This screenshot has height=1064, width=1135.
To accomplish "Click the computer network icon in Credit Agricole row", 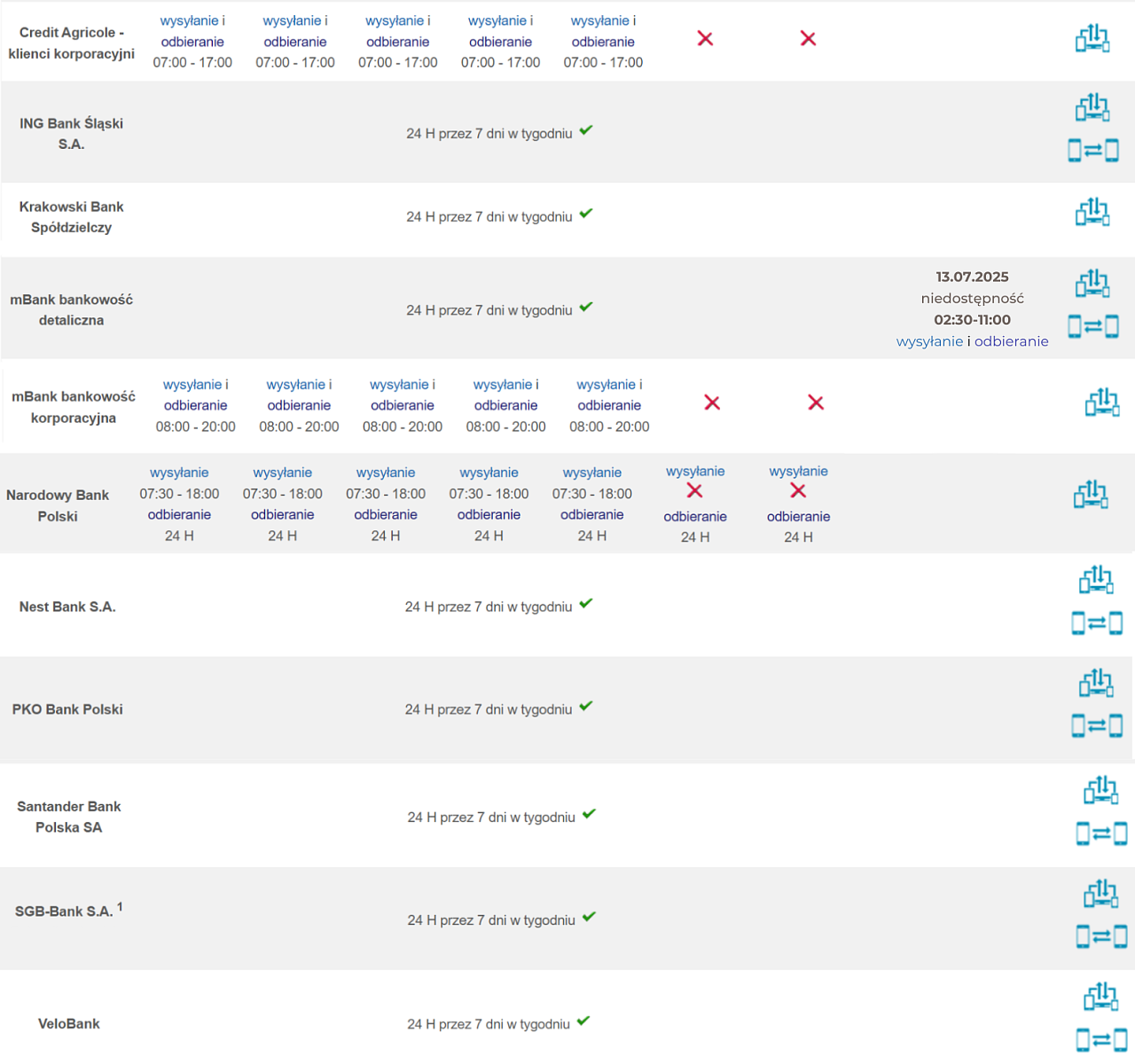I will (1092, 38).
